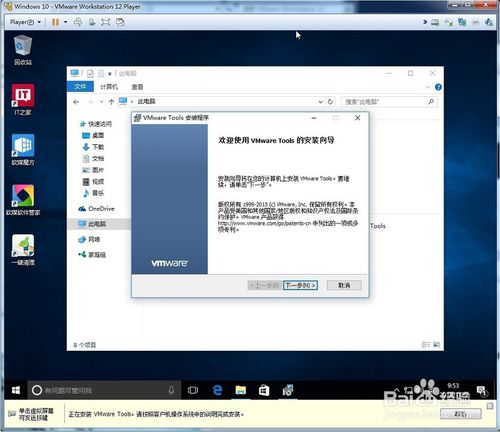Click 下一步 in the VMware Tools installer
This screenshot has width=500, height=432.
click(300, 285)
